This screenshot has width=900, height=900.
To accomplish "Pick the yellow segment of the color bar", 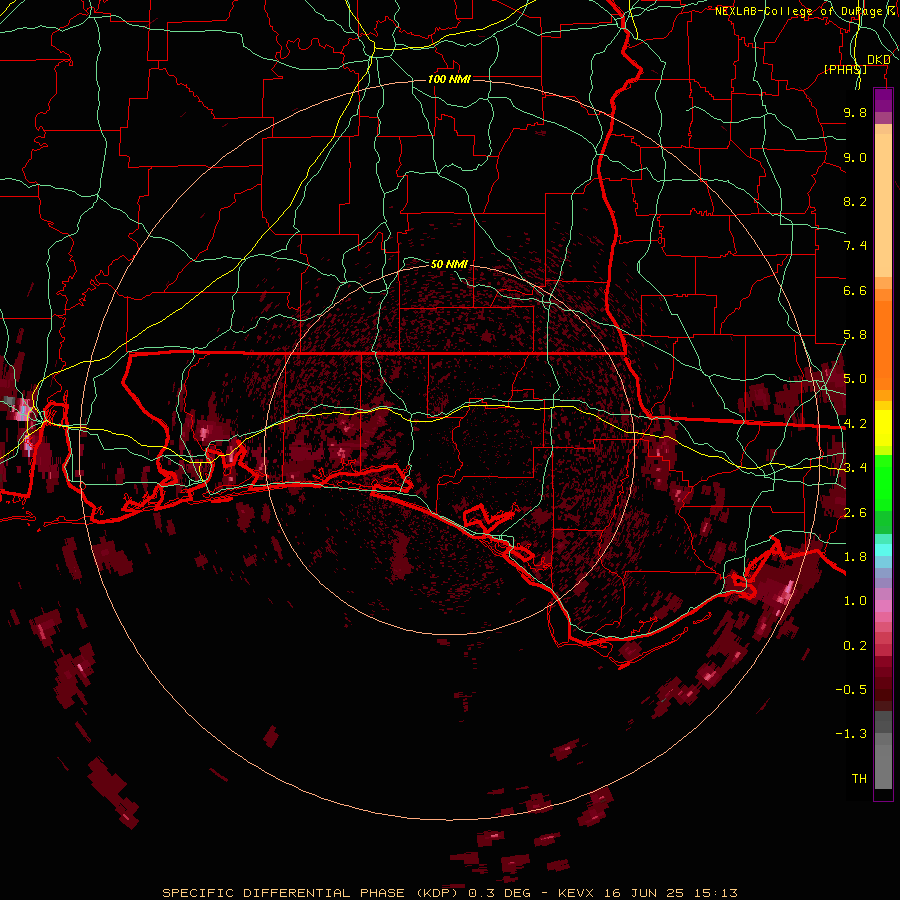I will [x=883, y=428].
